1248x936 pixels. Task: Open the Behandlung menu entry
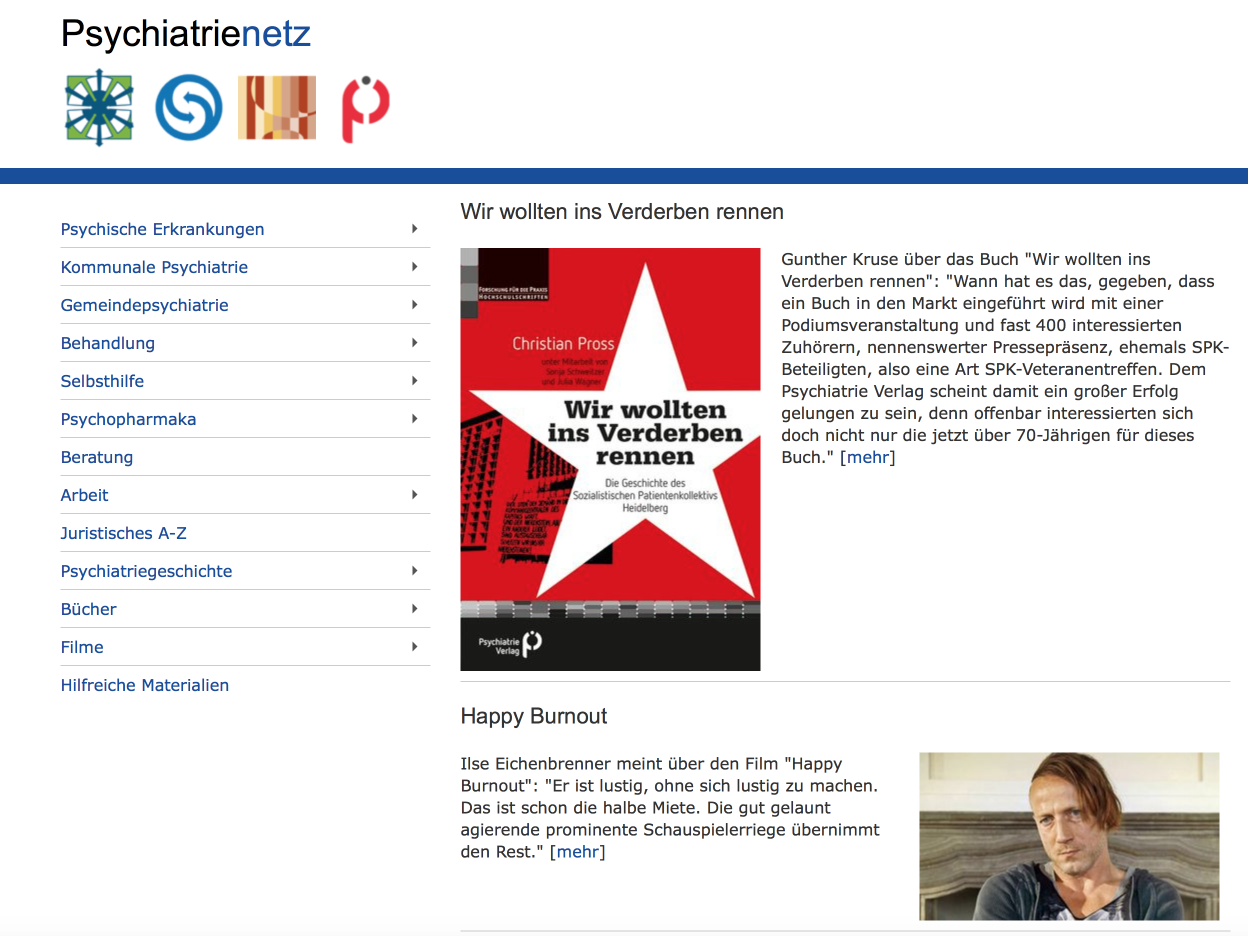(x=108, y=343)
